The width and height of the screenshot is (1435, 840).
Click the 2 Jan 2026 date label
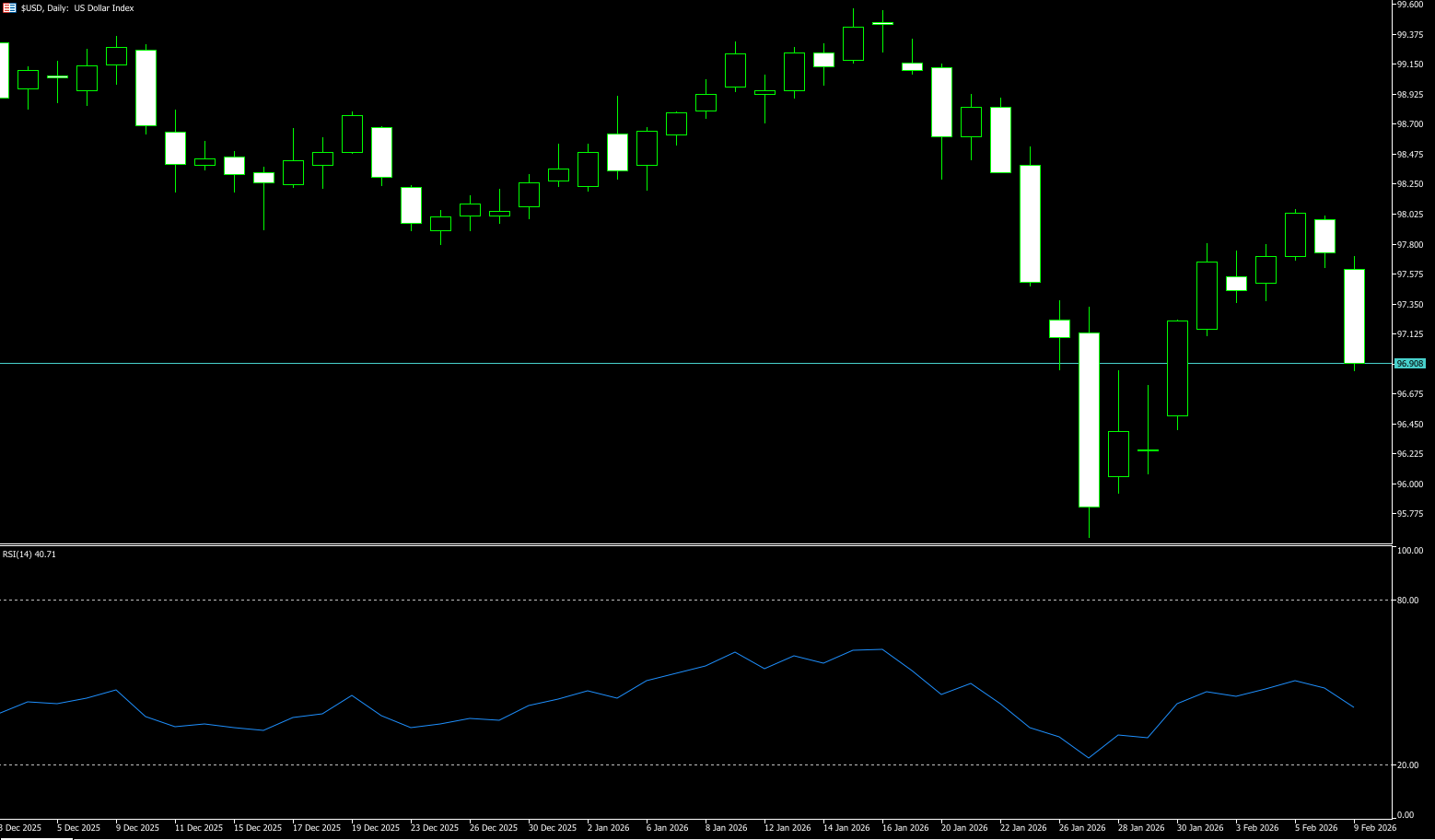(x=608, y=828)
